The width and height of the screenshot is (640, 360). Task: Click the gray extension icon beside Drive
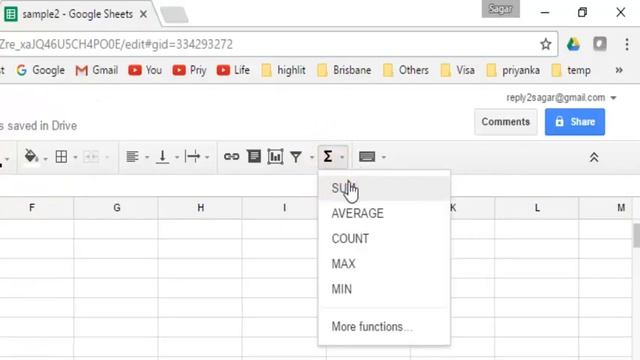coord(600,44)
